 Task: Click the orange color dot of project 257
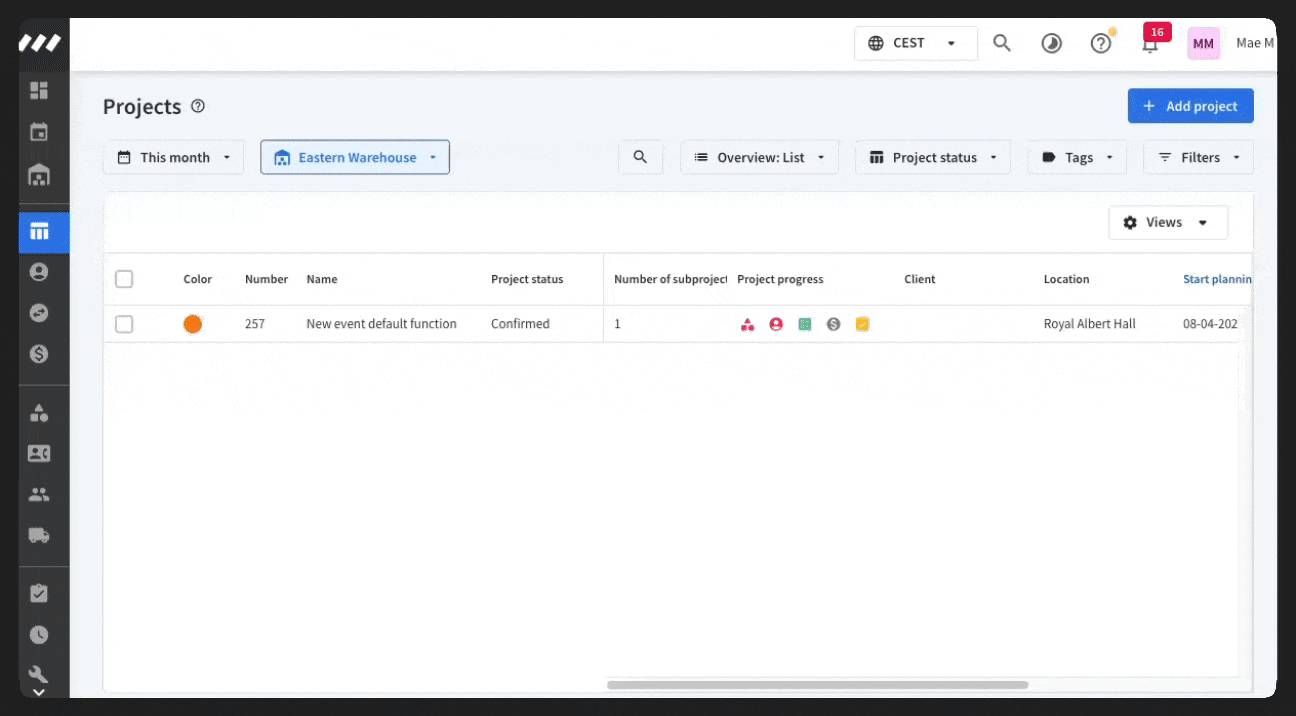[x=193, y=324]
